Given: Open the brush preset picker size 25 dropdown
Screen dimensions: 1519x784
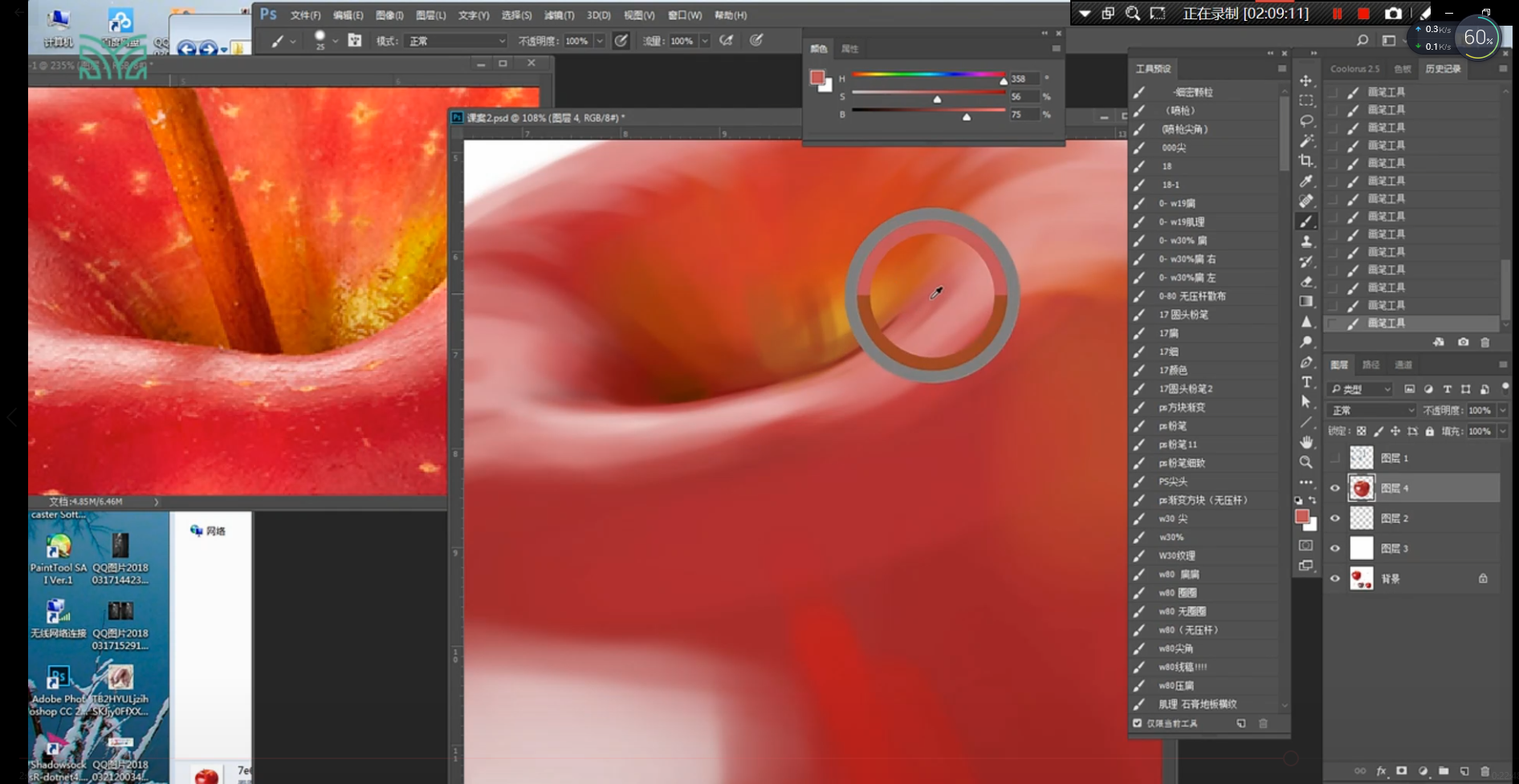Looking at the screenshot, I should 335,41.
